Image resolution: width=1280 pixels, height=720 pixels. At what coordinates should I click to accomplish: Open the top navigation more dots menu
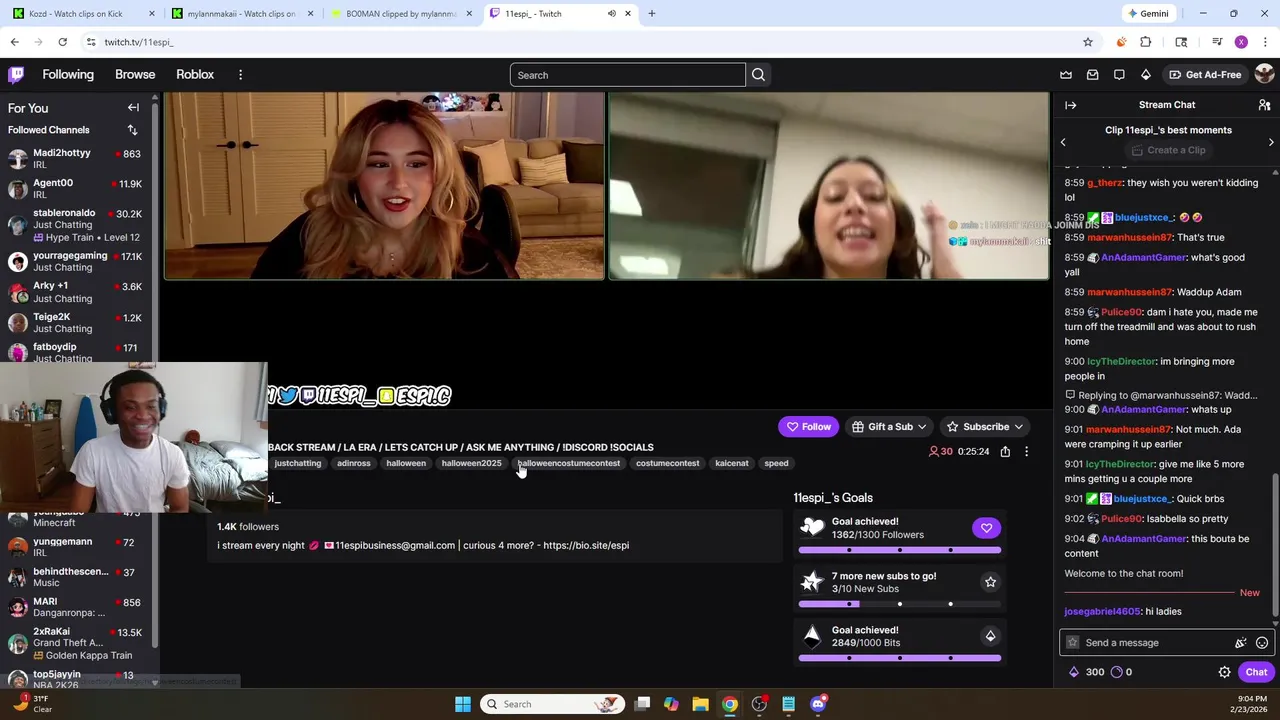point(240,75)
